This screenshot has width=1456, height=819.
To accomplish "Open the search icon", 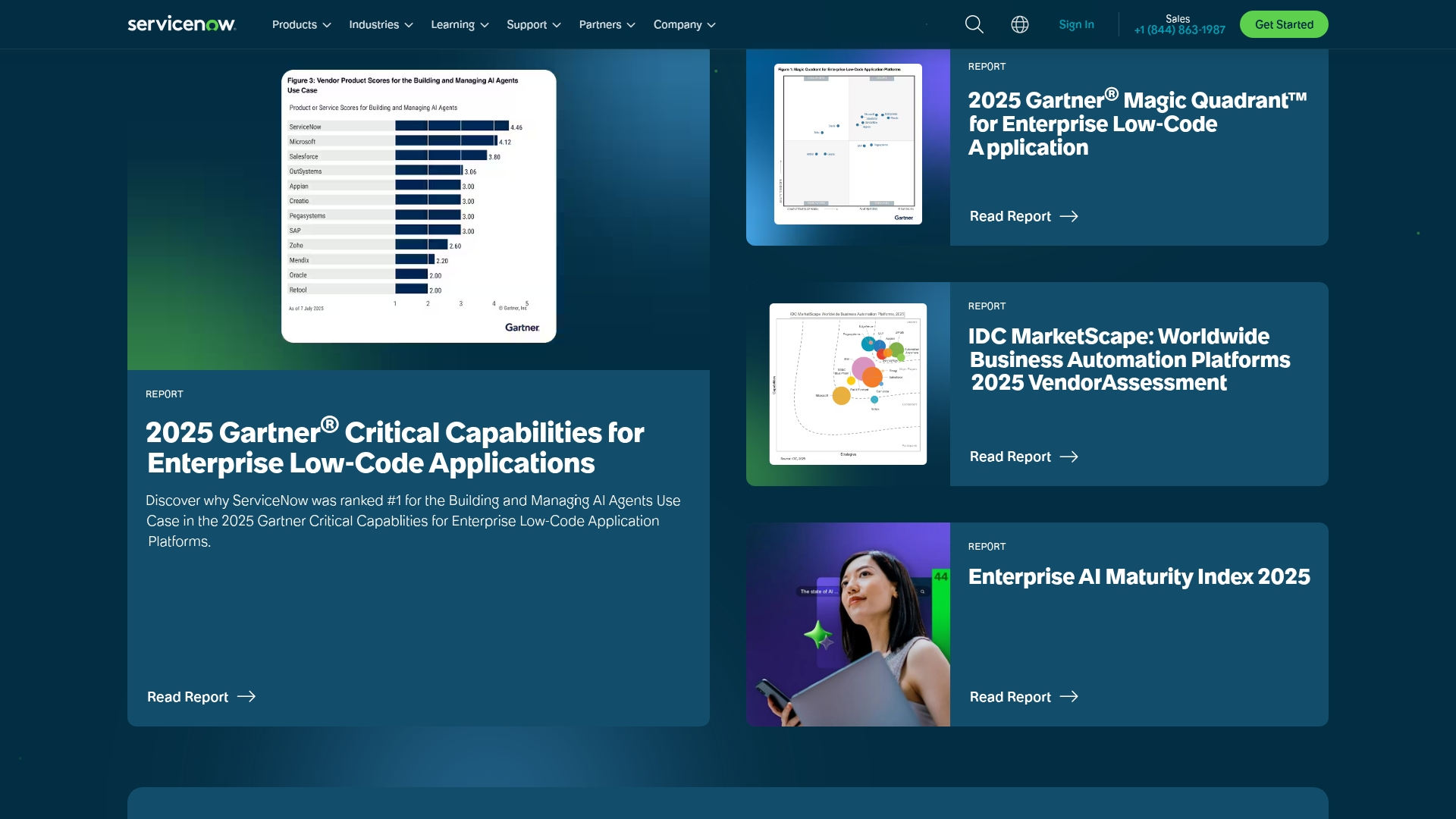I will (x=974, y=24).
